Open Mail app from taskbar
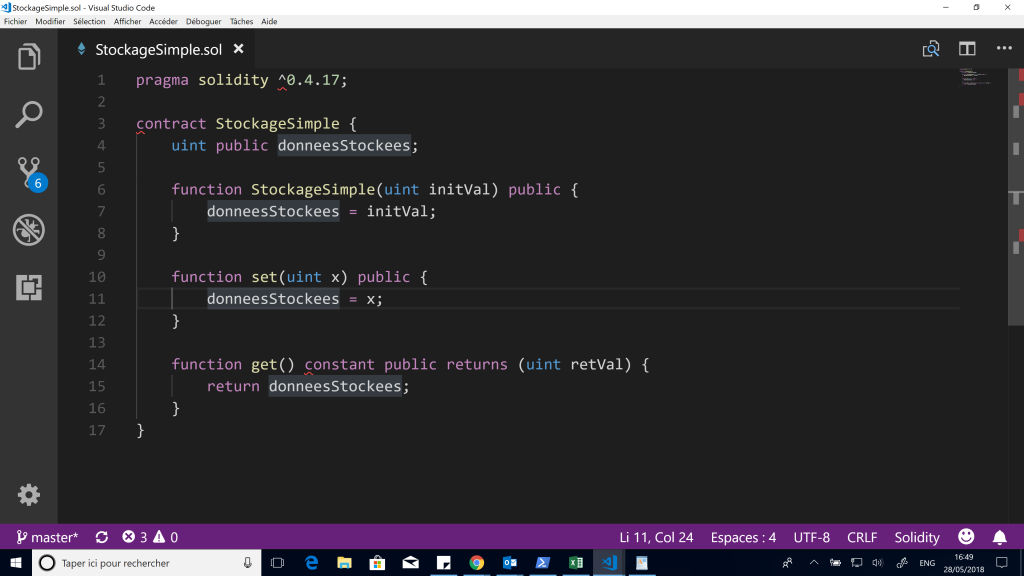 [411, 563]
